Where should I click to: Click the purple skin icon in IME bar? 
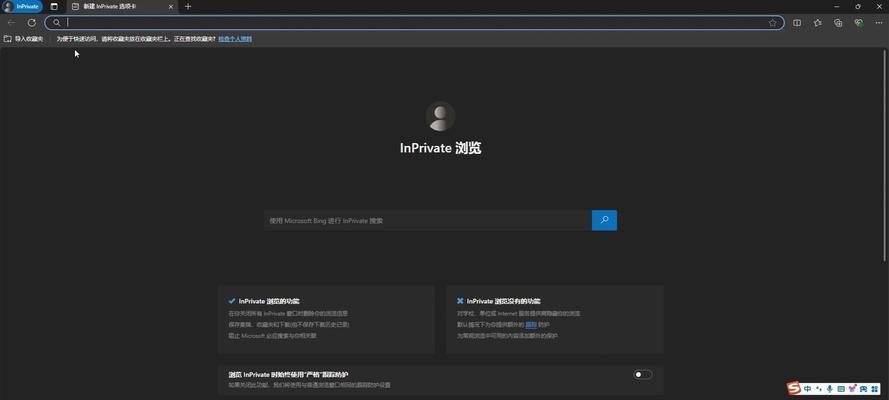pos(852,389)
